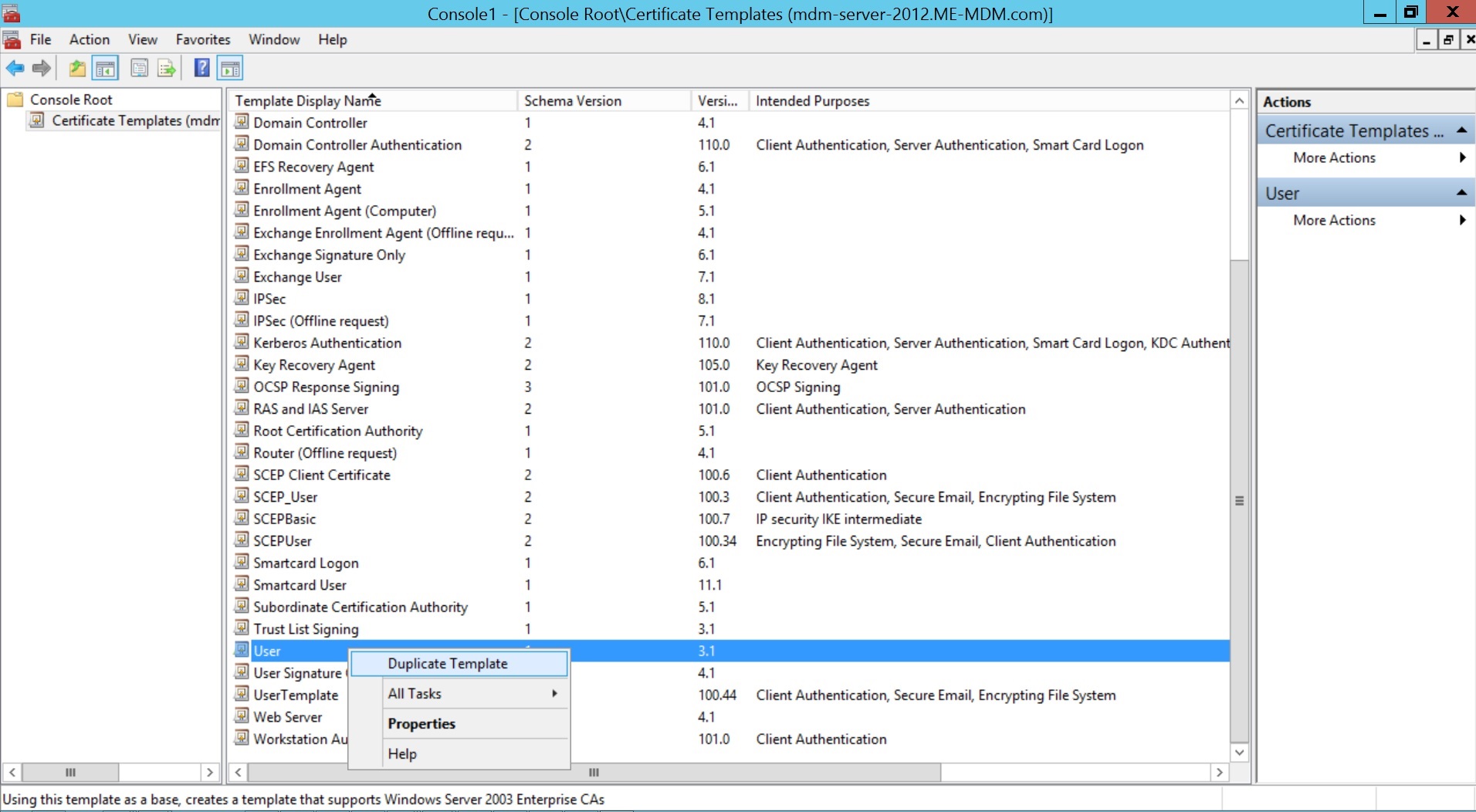Toggle the action pane visibility
The width and height of the screenshot is (1476, 812).
(x=230, y=68)
